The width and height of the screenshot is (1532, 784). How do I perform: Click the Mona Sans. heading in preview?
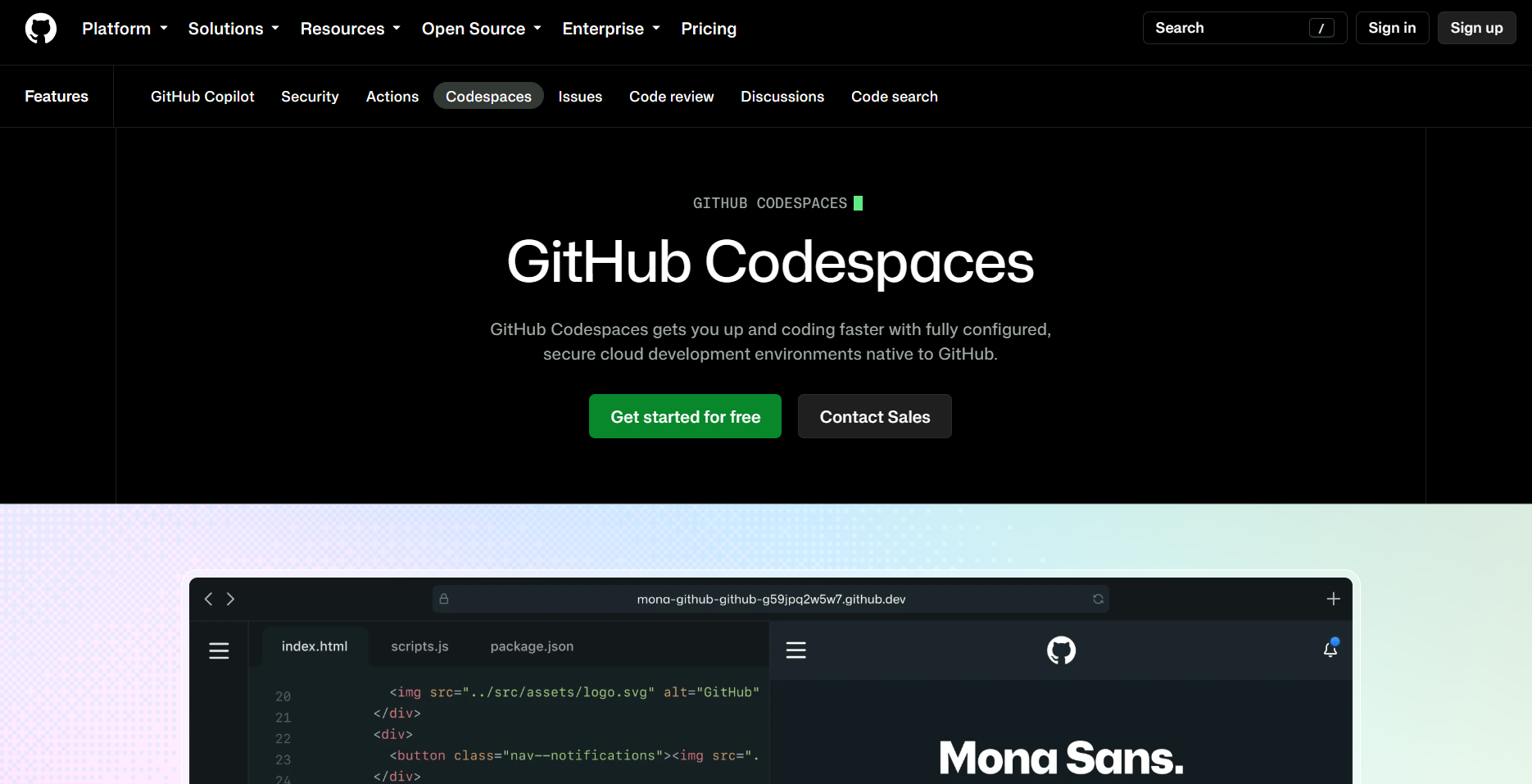[1061, 758]
